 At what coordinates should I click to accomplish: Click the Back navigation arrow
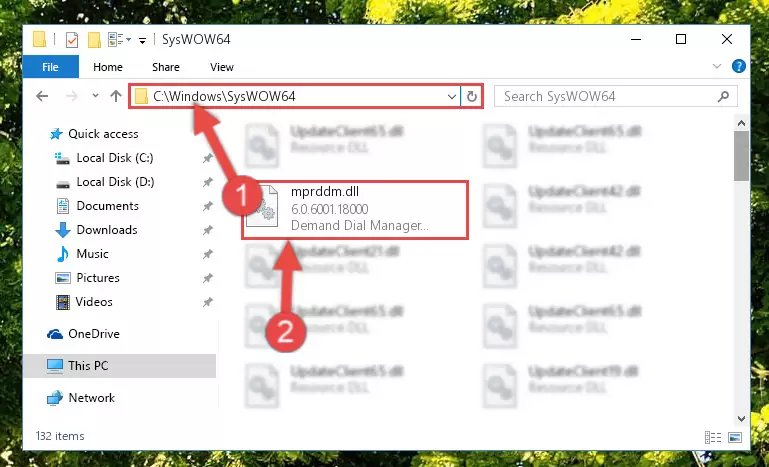pos(42,96)
